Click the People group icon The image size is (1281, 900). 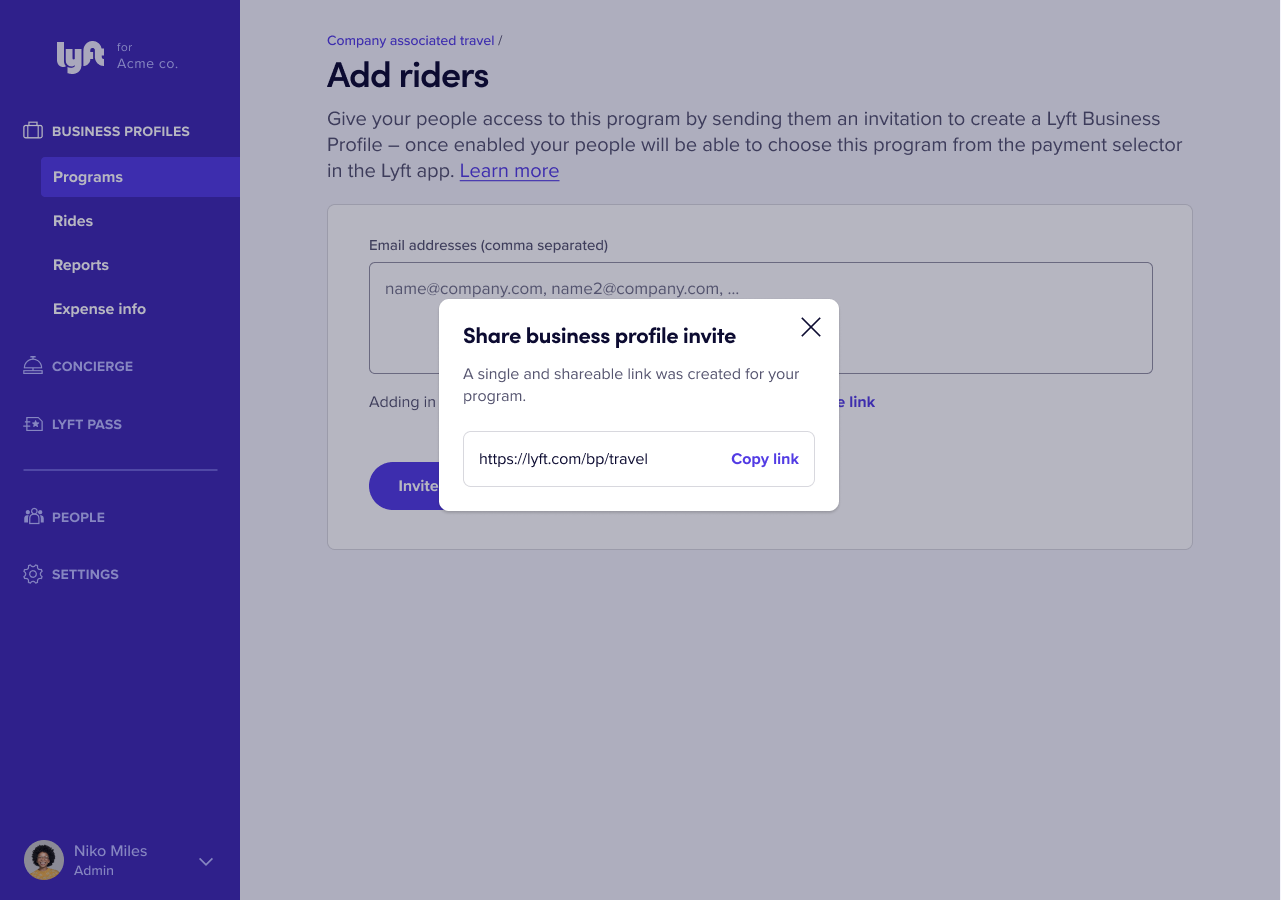[x=33, y=517]
